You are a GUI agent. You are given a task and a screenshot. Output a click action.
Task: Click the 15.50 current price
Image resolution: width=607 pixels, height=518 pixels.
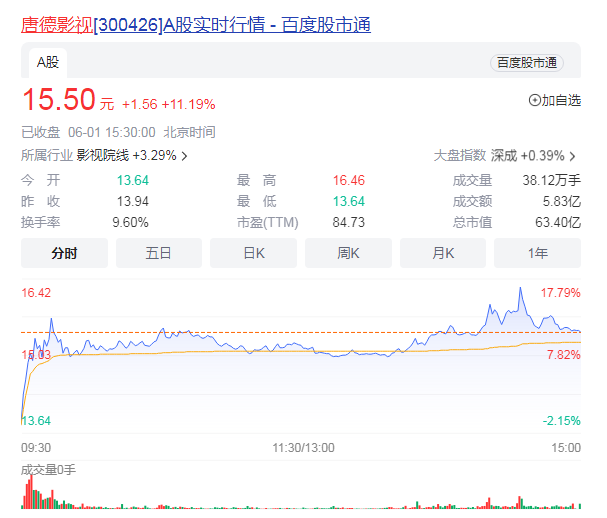[x=58, y=99]
